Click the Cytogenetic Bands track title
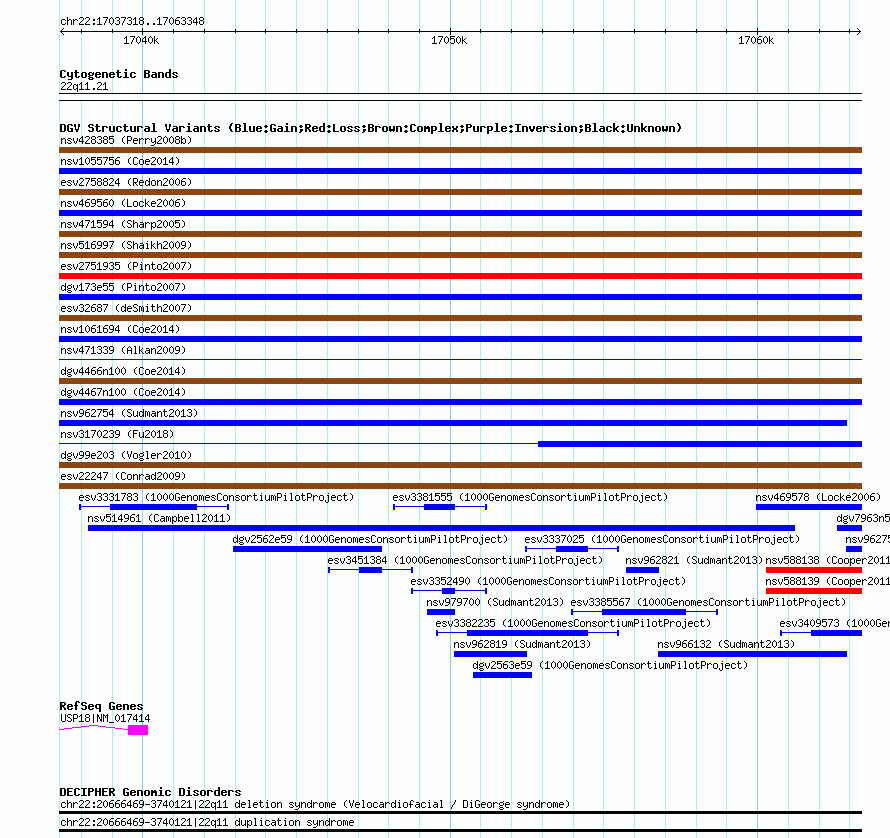 point(119,74)
